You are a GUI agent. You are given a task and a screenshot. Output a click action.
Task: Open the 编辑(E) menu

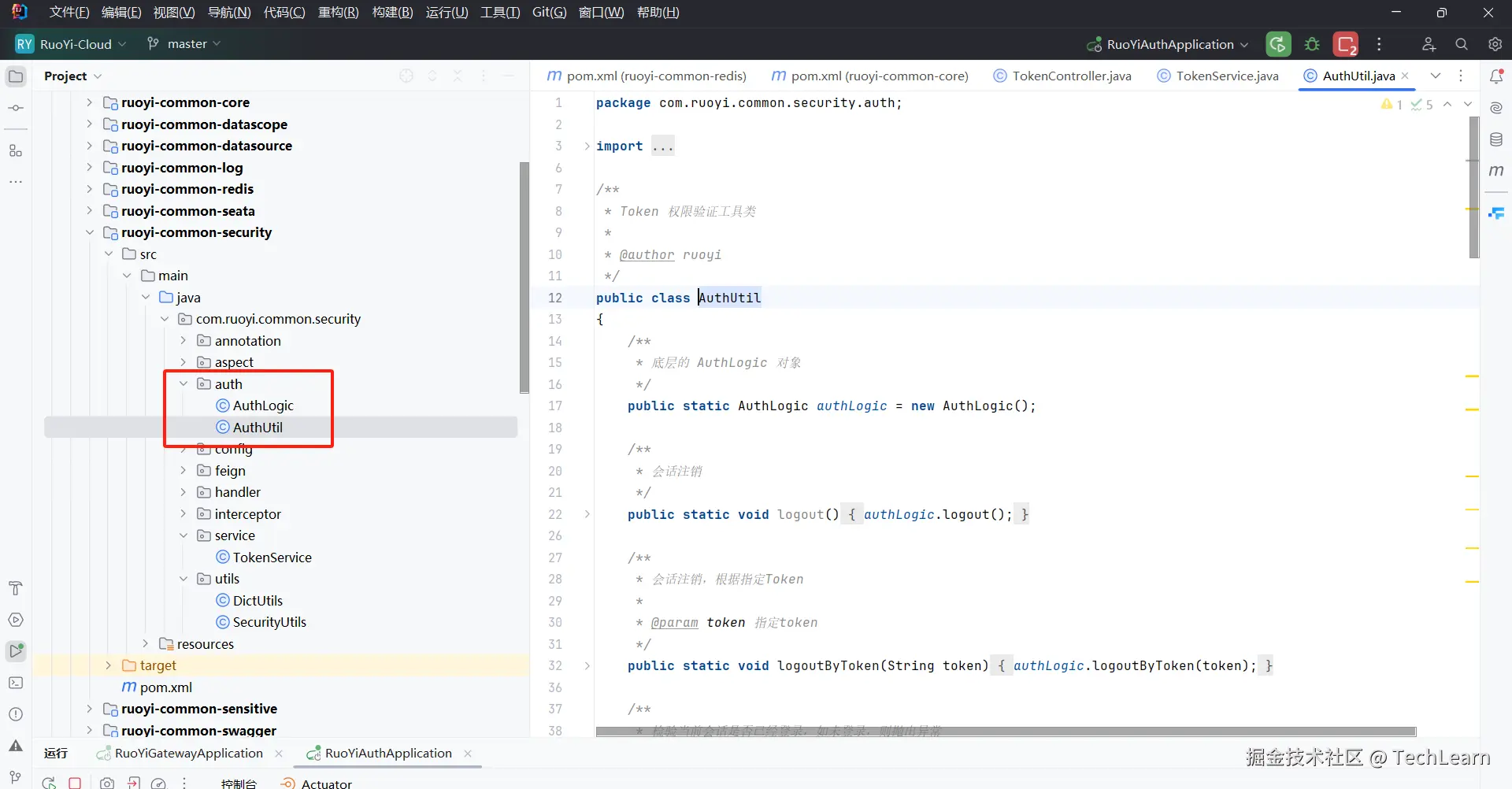(121, 13)
